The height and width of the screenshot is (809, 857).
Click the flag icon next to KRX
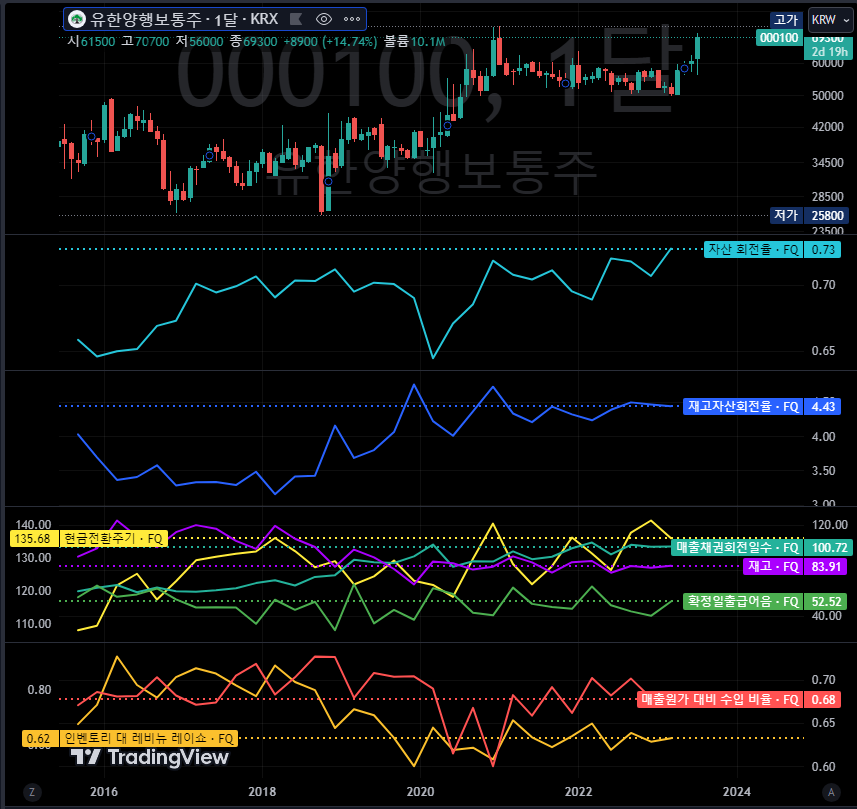(296, 20)
